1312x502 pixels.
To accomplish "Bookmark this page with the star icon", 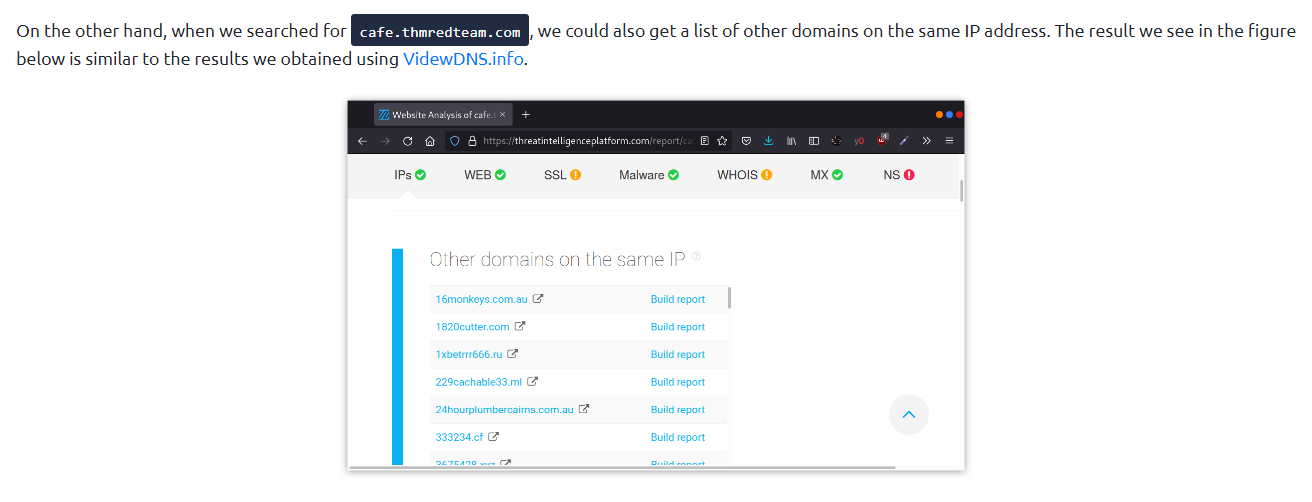I will (722, 141).
